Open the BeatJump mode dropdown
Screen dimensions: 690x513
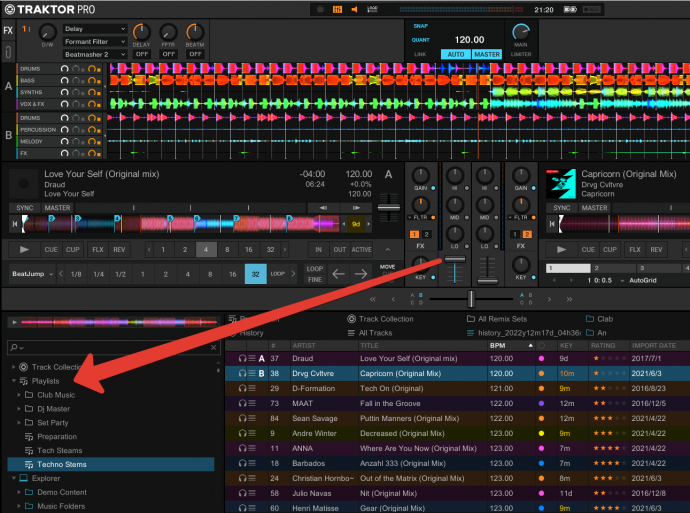click(32, 274)
